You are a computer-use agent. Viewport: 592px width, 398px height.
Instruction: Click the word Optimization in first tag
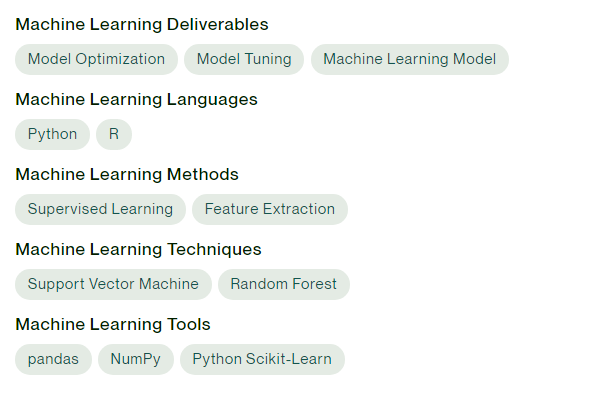[120, 60]
